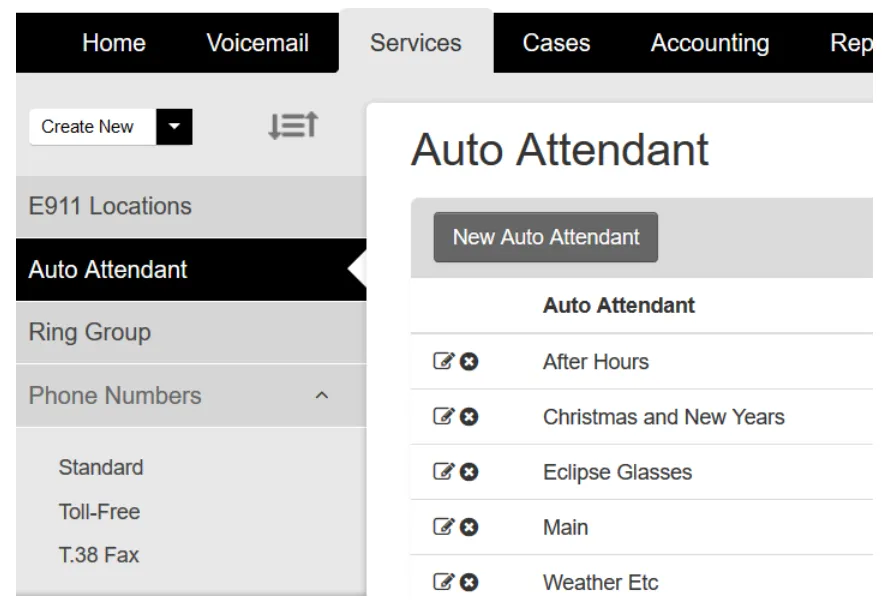893x604 pixels.
Task: Open the Create New dropdown arrow
Action: coord(172,126)
